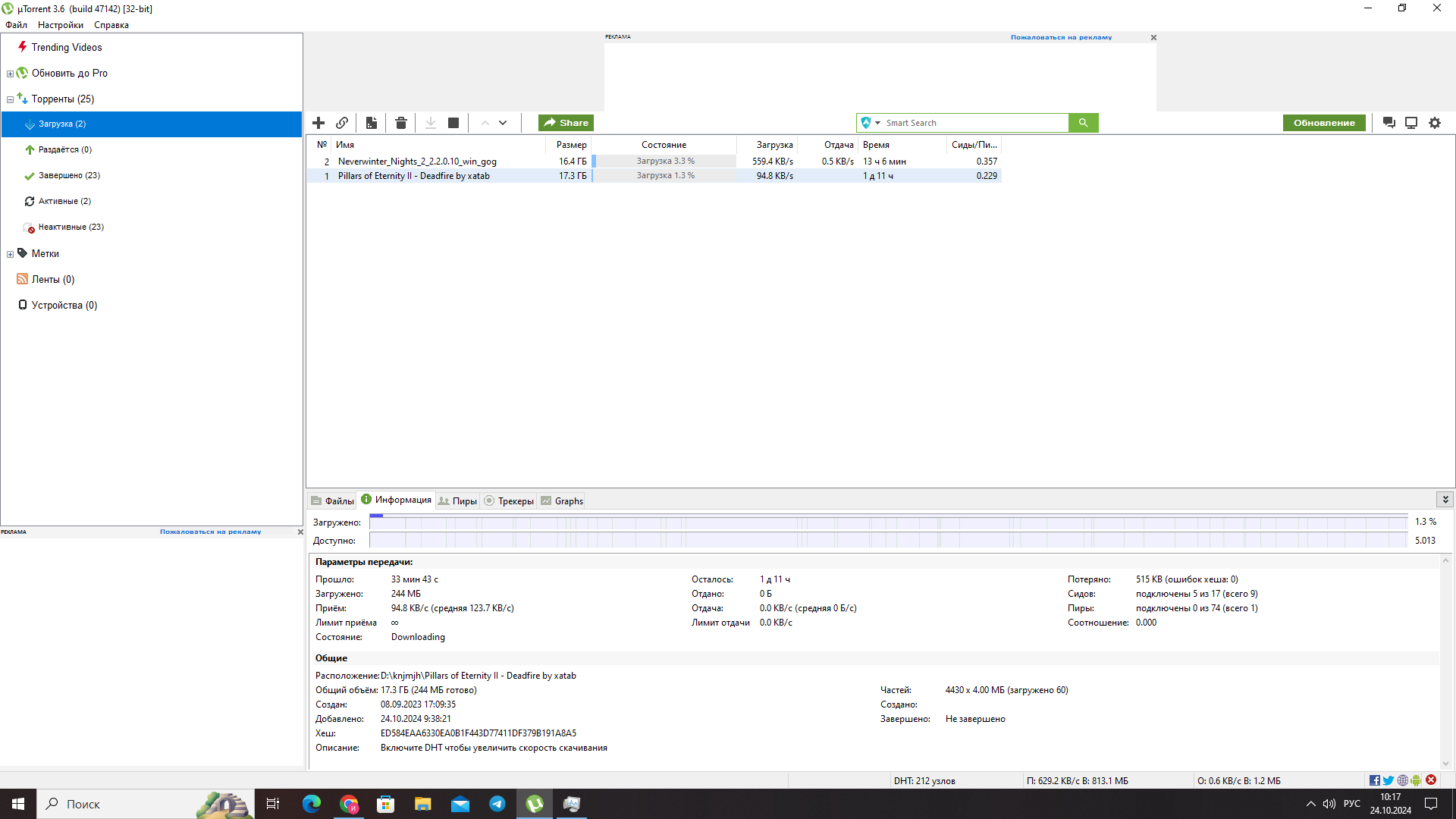
Task: Open Trending Videos in sidebar
Action: (67, 47)
